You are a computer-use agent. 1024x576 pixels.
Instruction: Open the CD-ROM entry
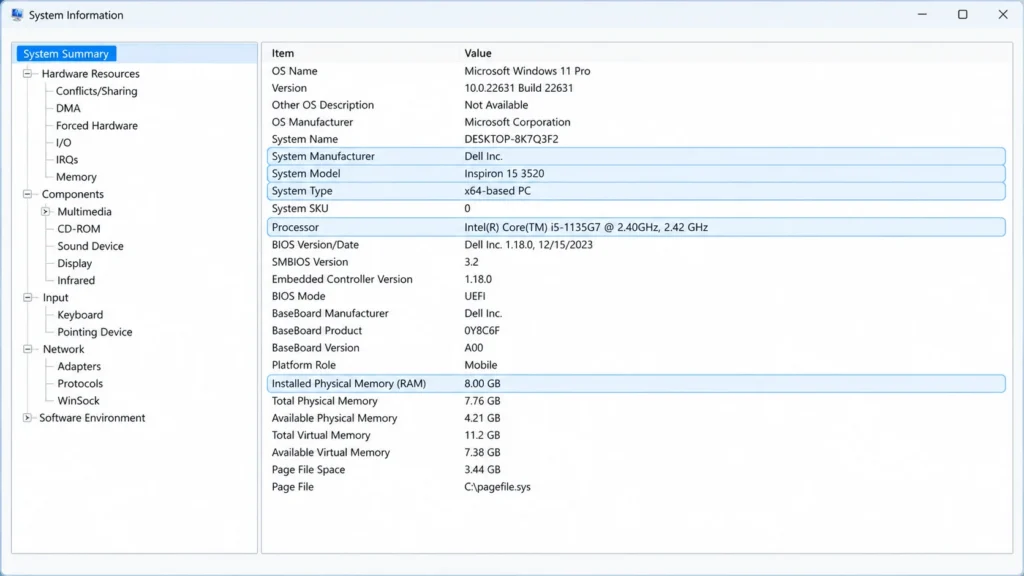tap(78, 229)
